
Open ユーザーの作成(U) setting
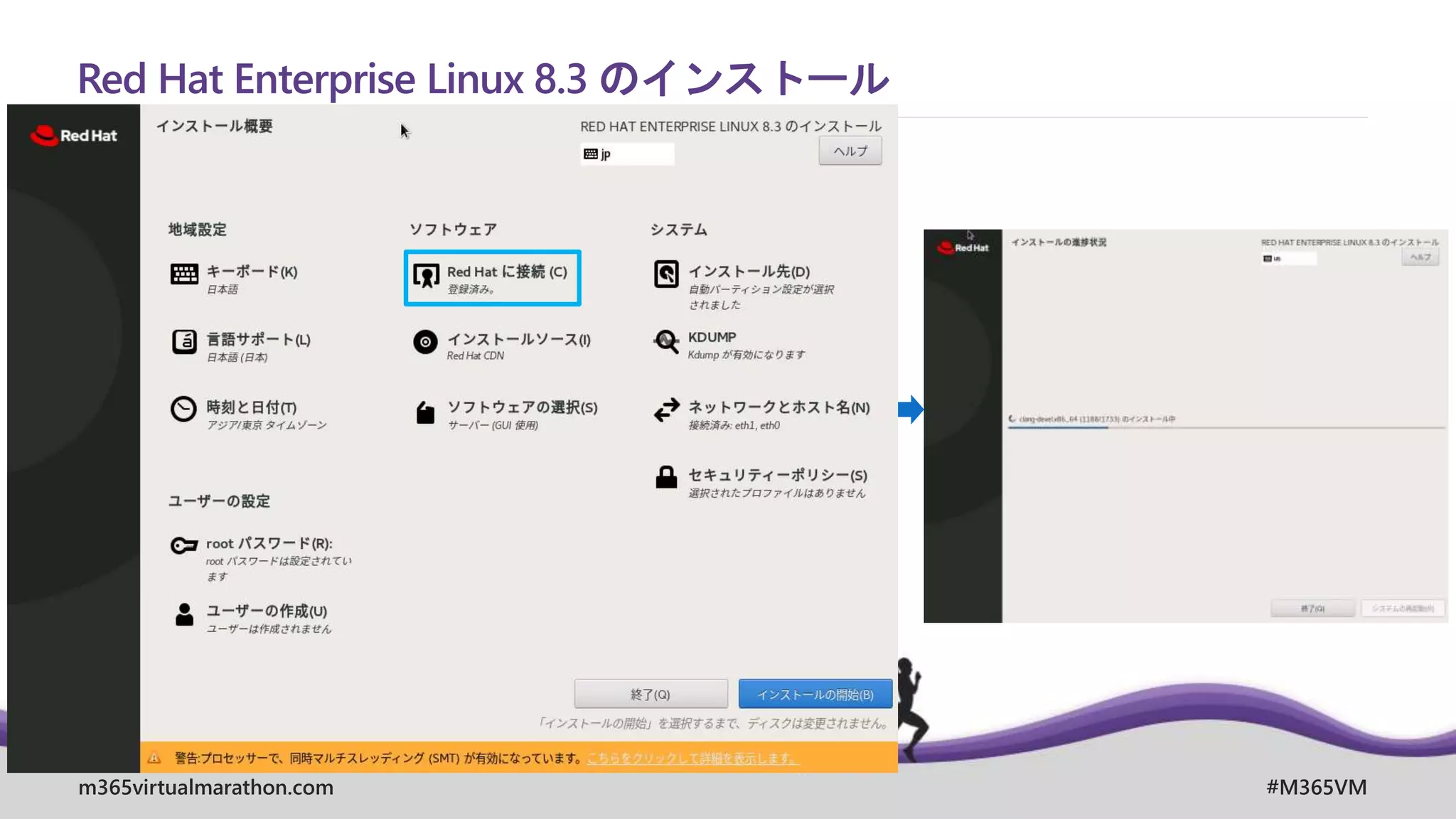click(x=267, y=611)
